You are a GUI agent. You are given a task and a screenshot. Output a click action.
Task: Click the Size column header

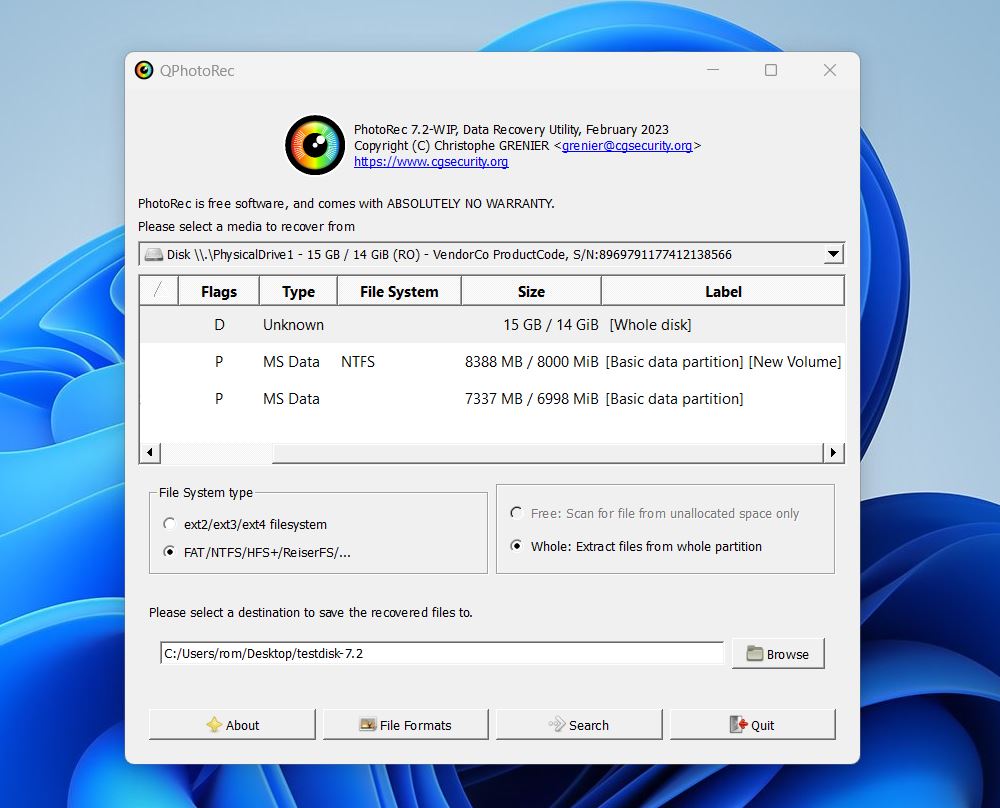(x=531, y=291)
